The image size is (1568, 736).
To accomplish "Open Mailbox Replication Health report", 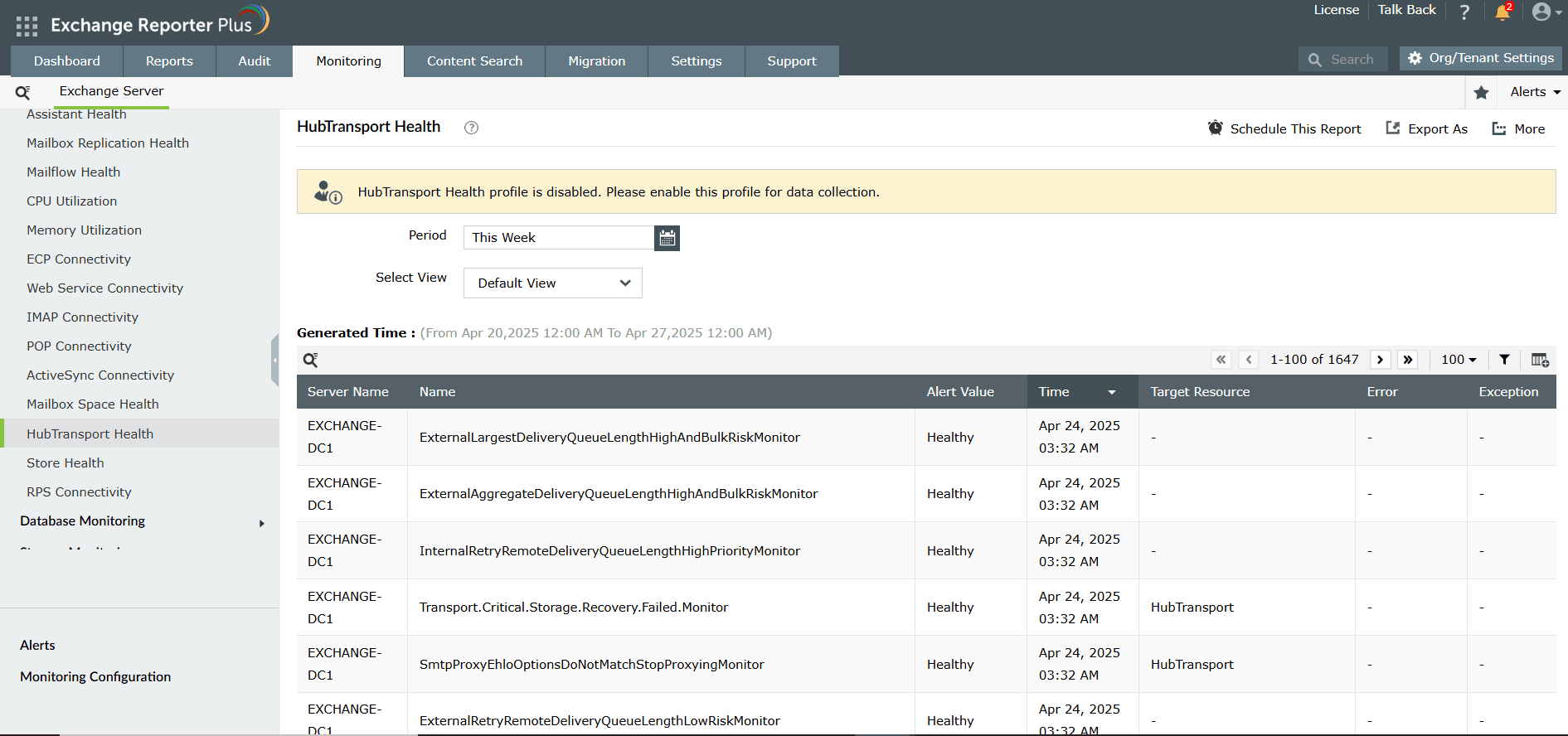I will pos(108,143).
